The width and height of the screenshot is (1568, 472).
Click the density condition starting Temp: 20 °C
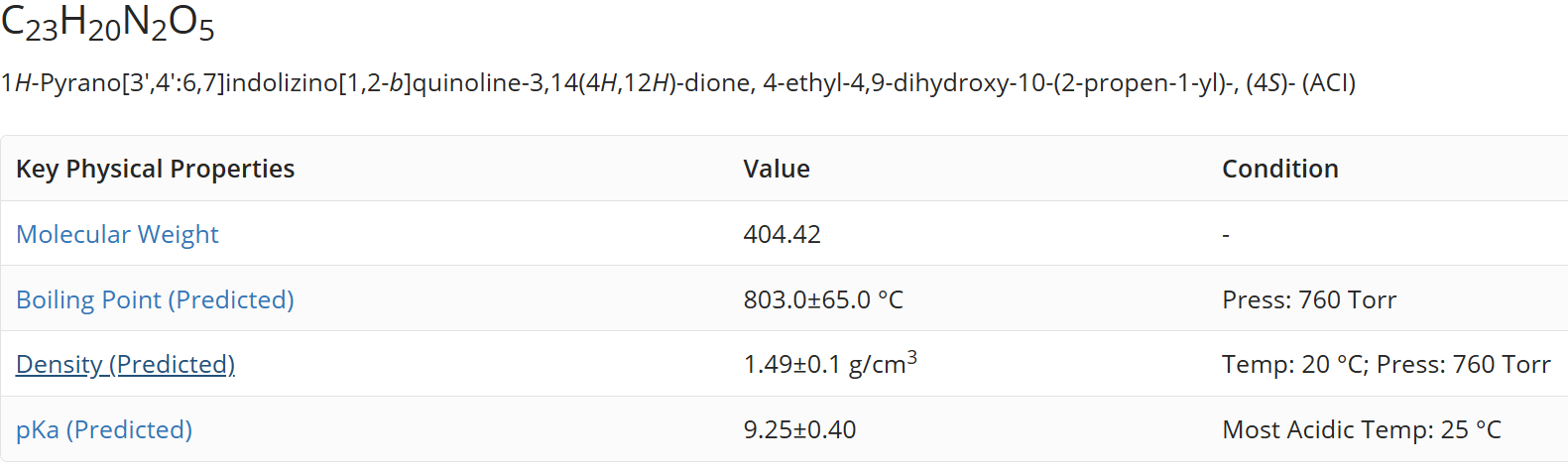(1387, 364)
